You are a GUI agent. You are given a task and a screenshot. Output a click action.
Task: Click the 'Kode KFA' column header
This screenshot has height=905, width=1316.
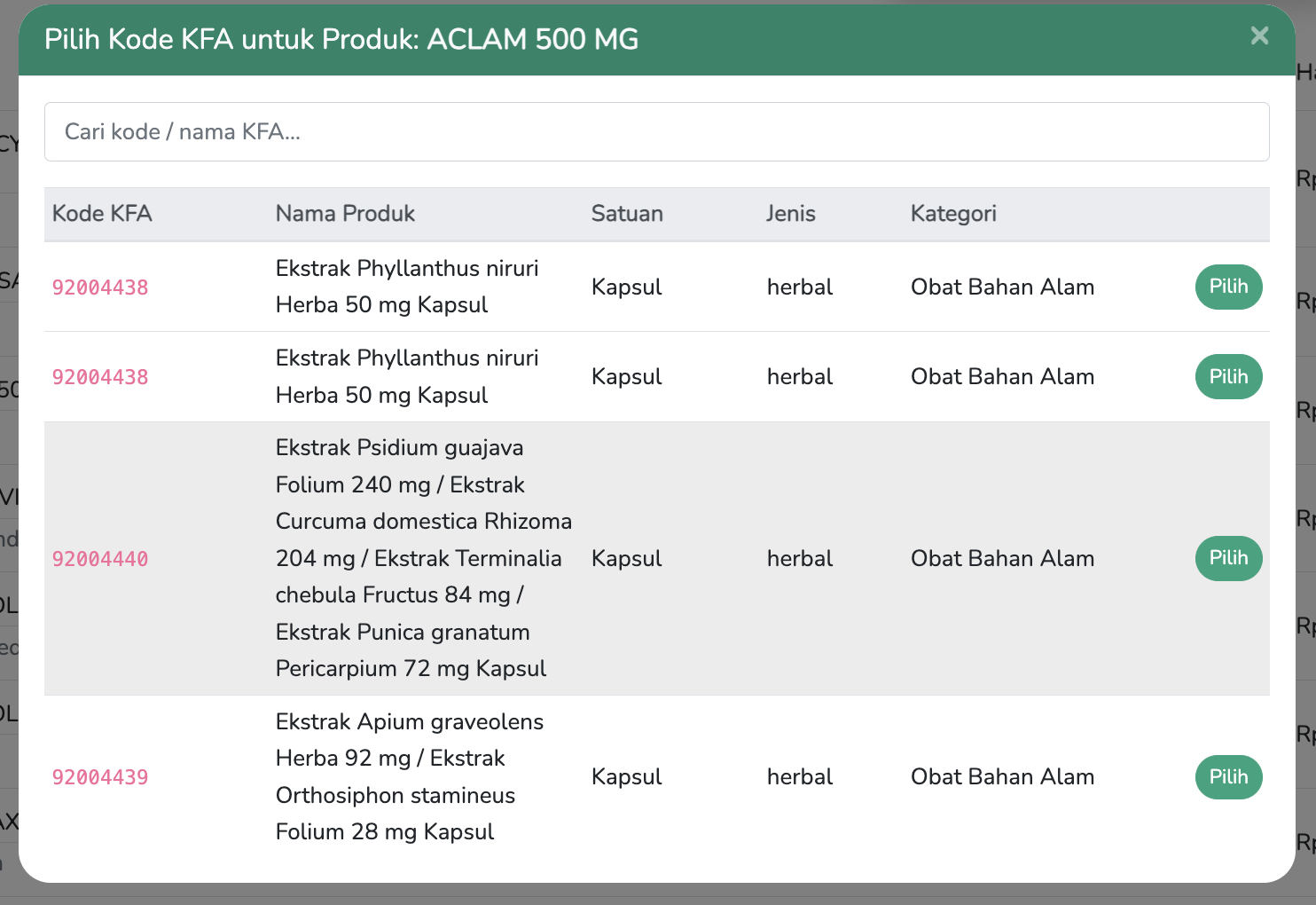pos(102,214)
